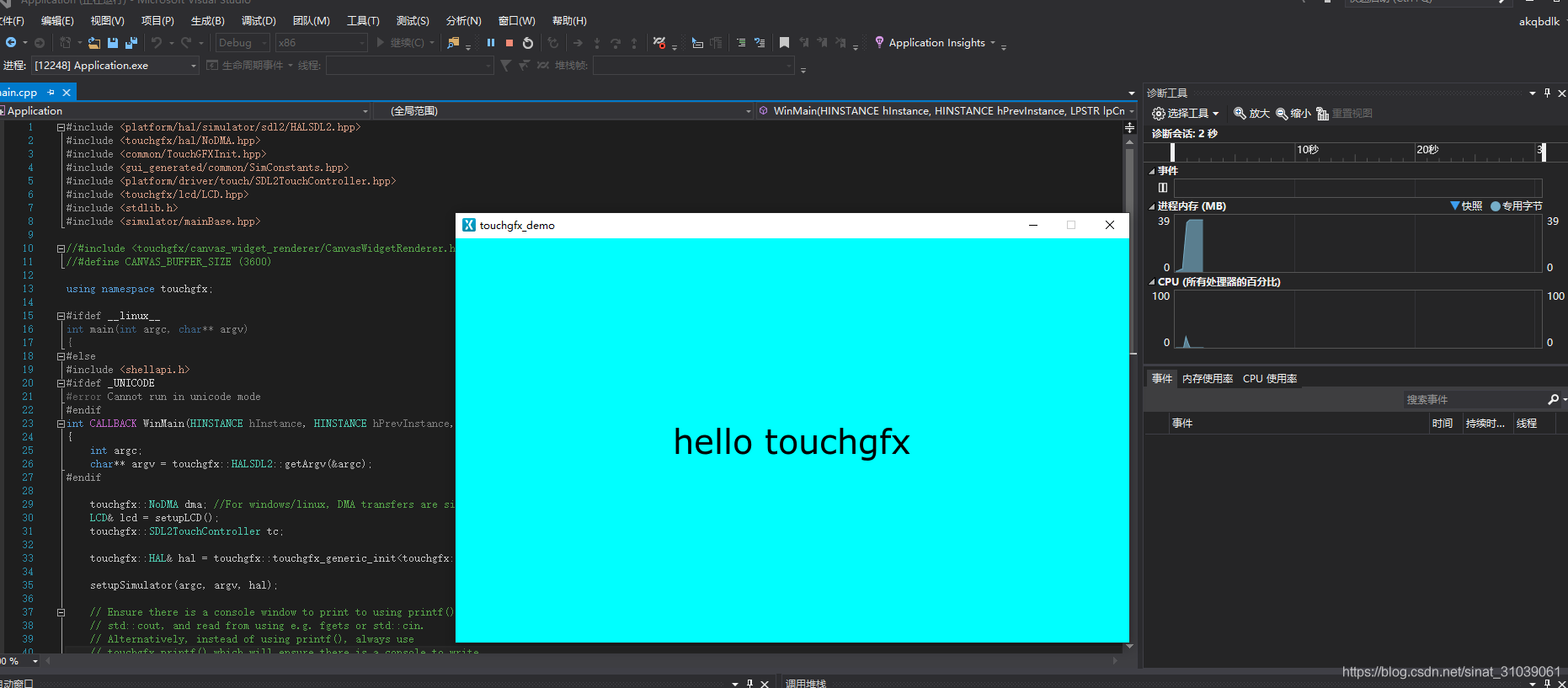1568x688 pixels.
Task: Click Continue (继续) debug button
Action: [406, 42]
